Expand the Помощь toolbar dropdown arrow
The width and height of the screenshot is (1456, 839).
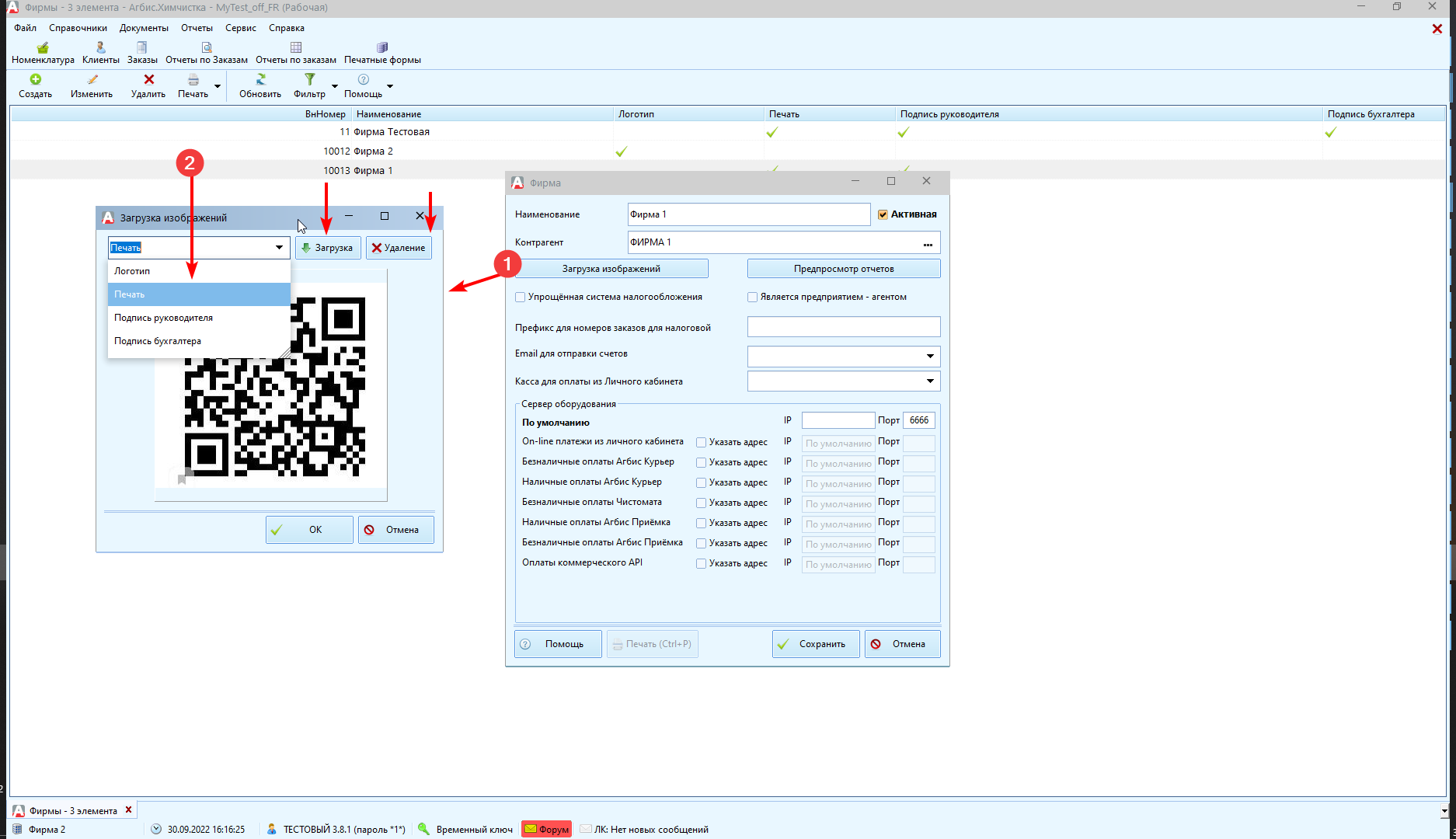(390, 86)
